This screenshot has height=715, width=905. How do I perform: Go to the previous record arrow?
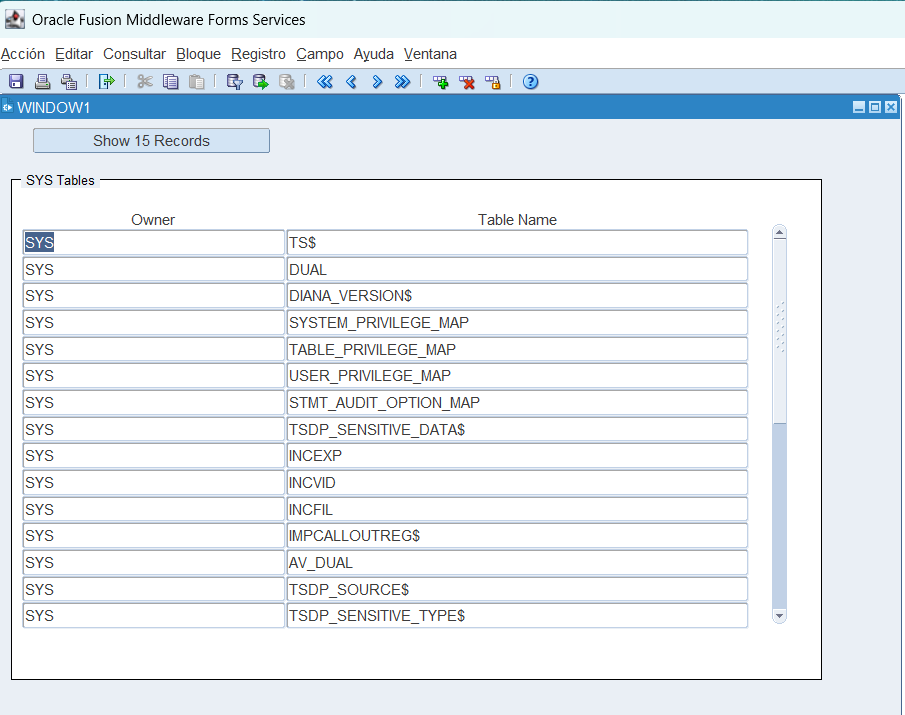coord(351,82)
